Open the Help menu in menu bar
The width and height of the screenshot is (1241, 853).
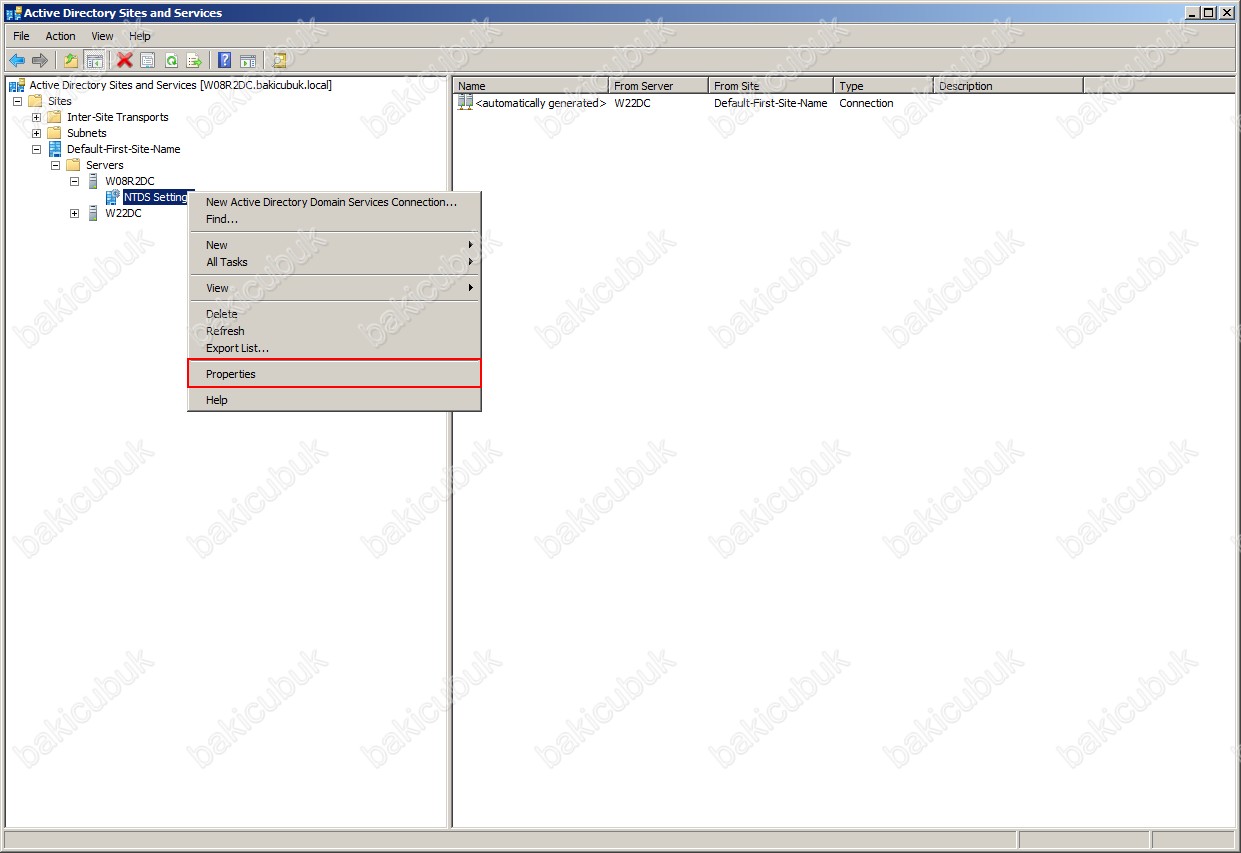point(140,36)
